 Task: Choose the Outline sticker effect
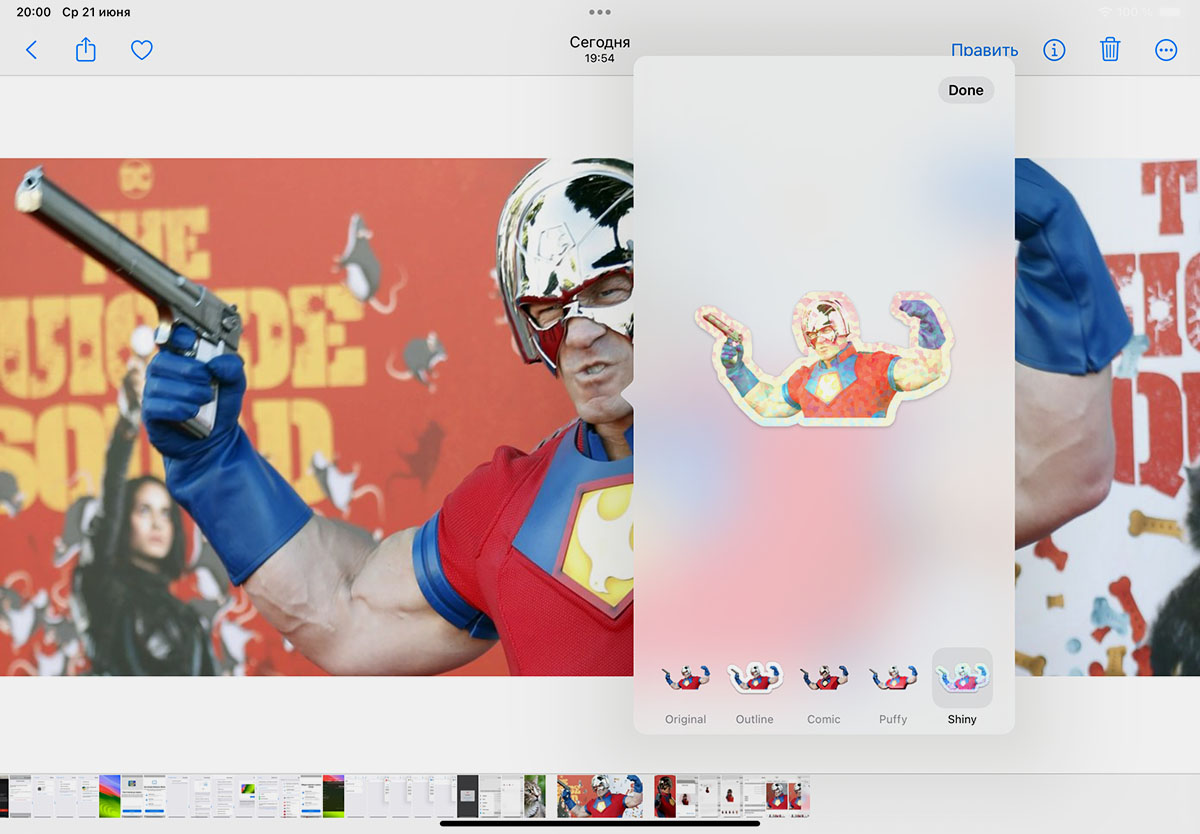click(754, 679)
